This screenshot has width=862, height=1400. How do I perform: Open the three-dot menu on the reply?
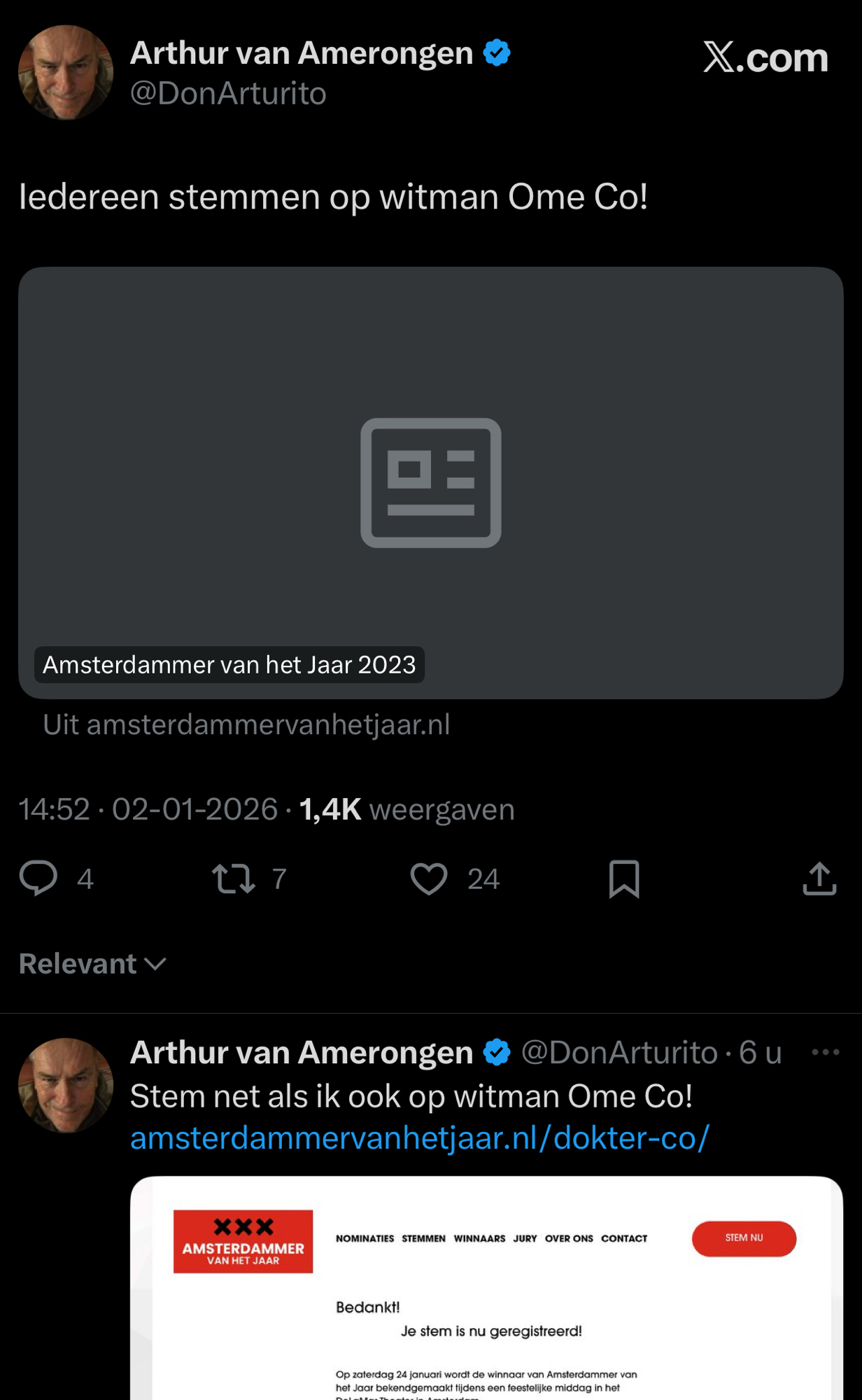[x=825, y=1051]
